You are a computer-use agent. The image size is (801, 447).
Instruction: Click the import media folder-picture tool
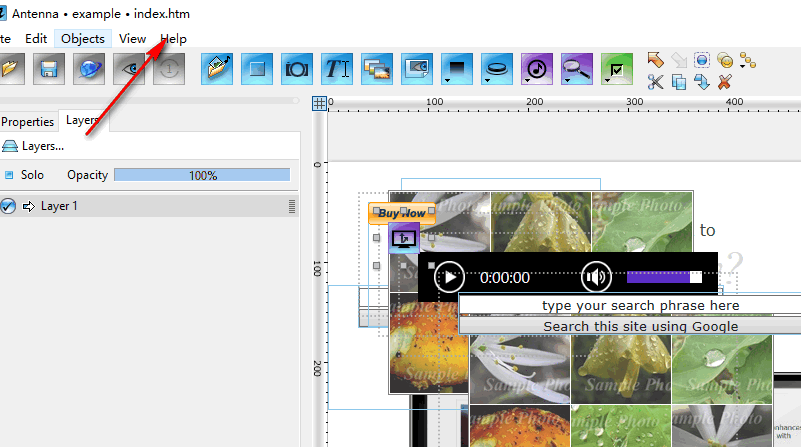coord(217,69)
